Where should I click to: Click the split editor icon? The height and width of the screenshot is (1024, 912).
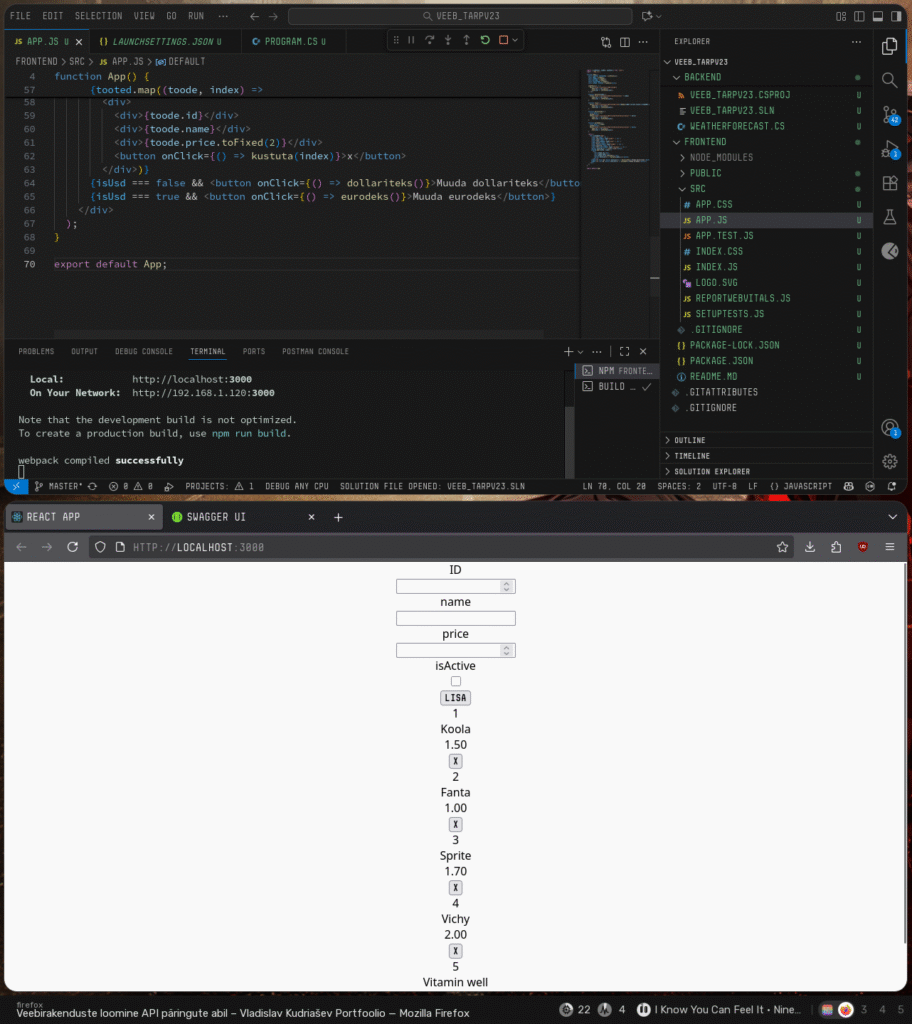(x=625, y=42)
